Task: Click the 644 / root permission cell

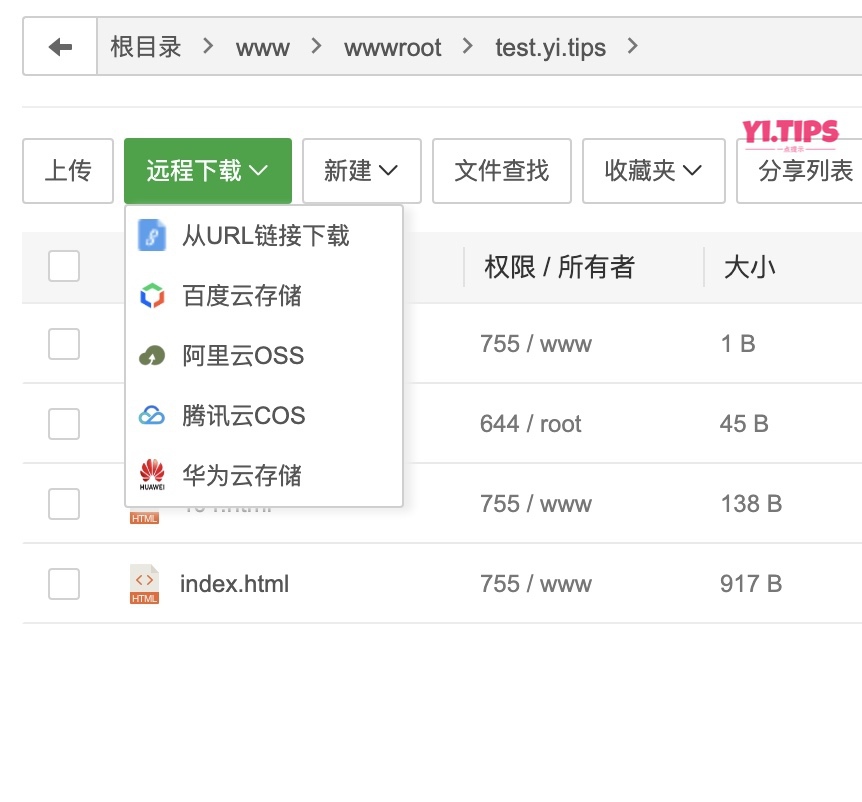Action: click(531, 424)
